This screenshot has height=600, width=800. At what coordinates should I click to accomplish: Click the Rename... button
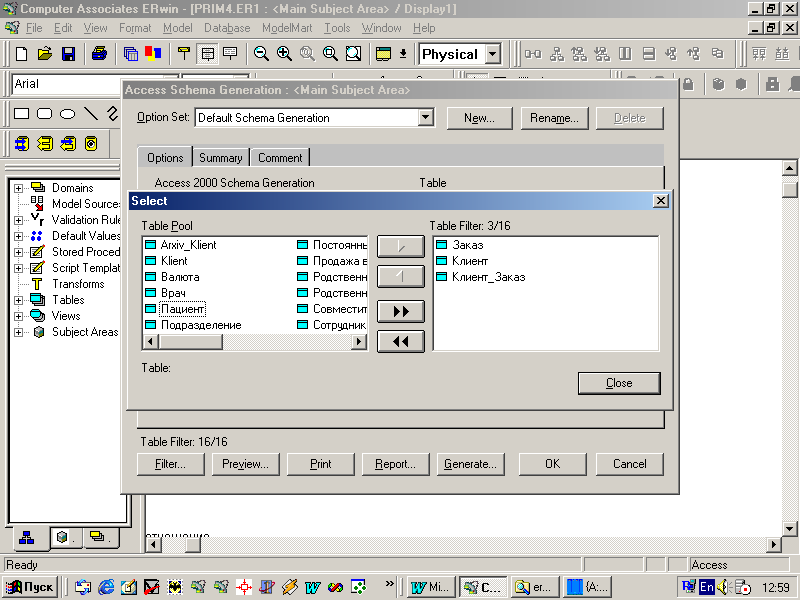[554, 118]
